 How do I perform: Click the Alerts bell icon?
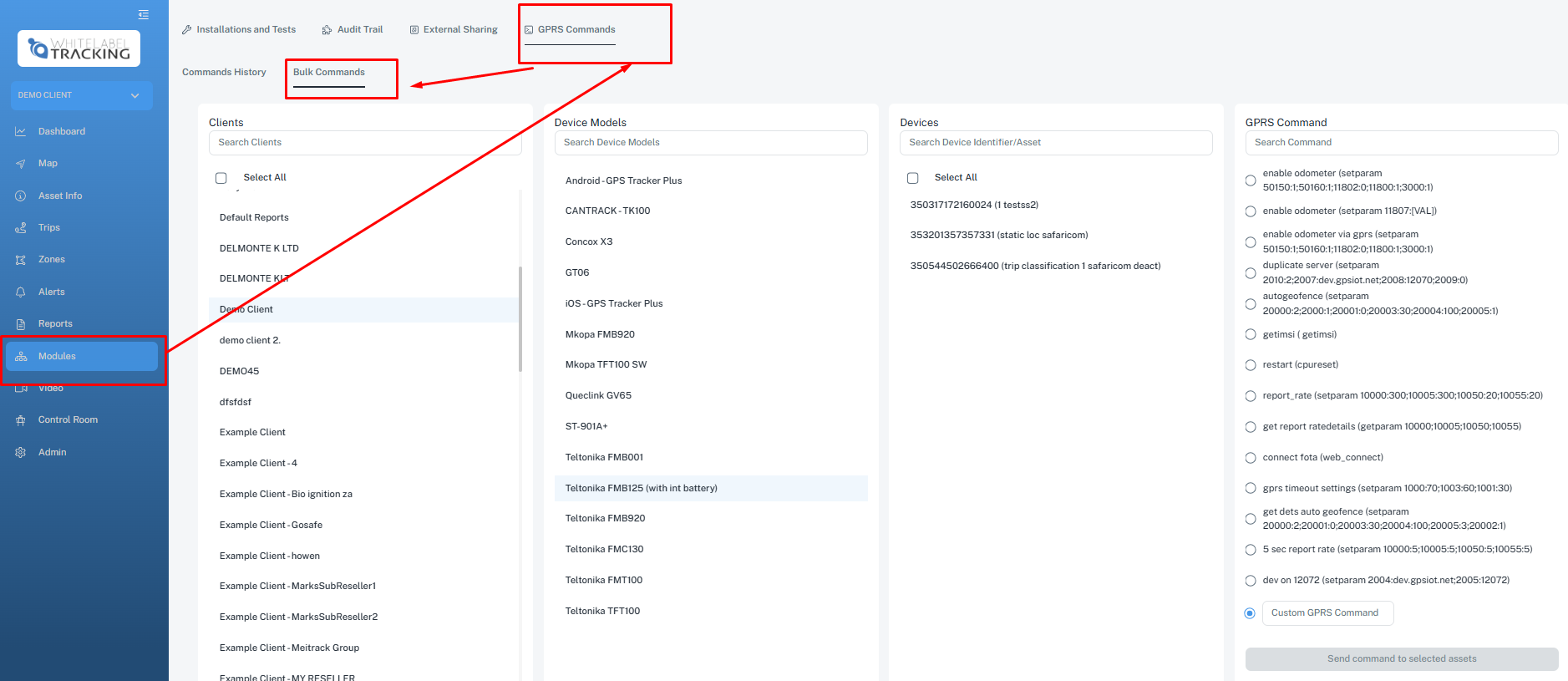click(x=21, y=292)
